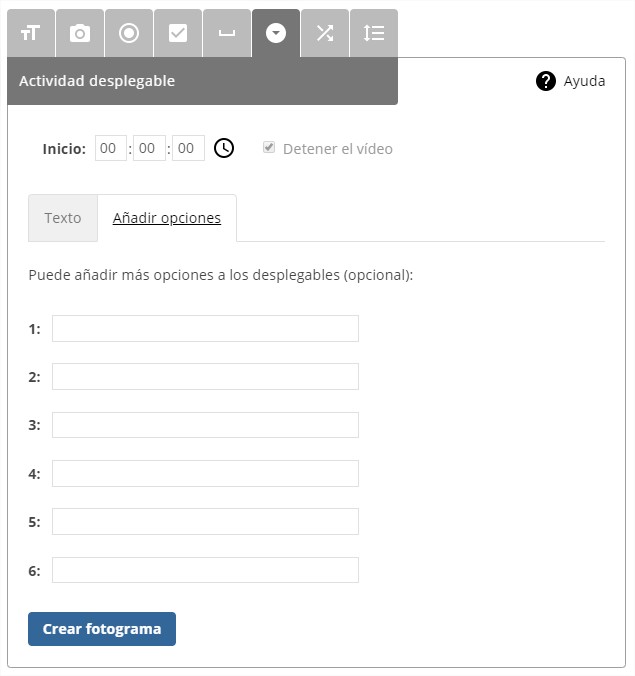
Task: Select the text activity icon
Action: [30, 33]
